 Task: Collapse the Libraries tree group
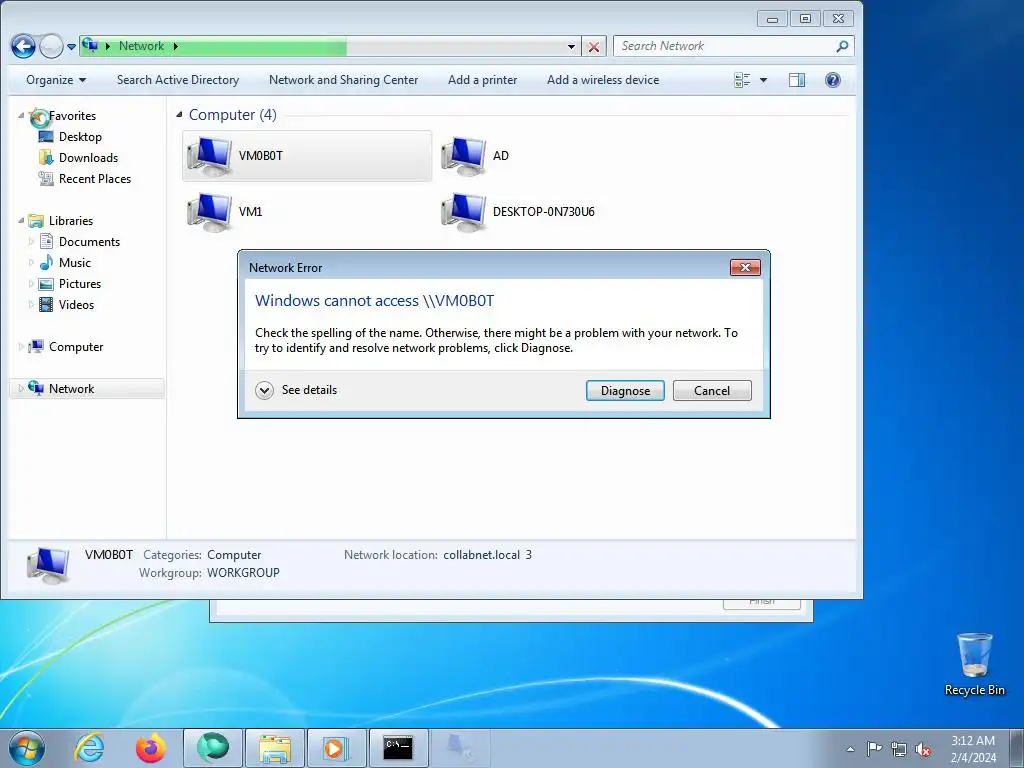click(22, 220)
